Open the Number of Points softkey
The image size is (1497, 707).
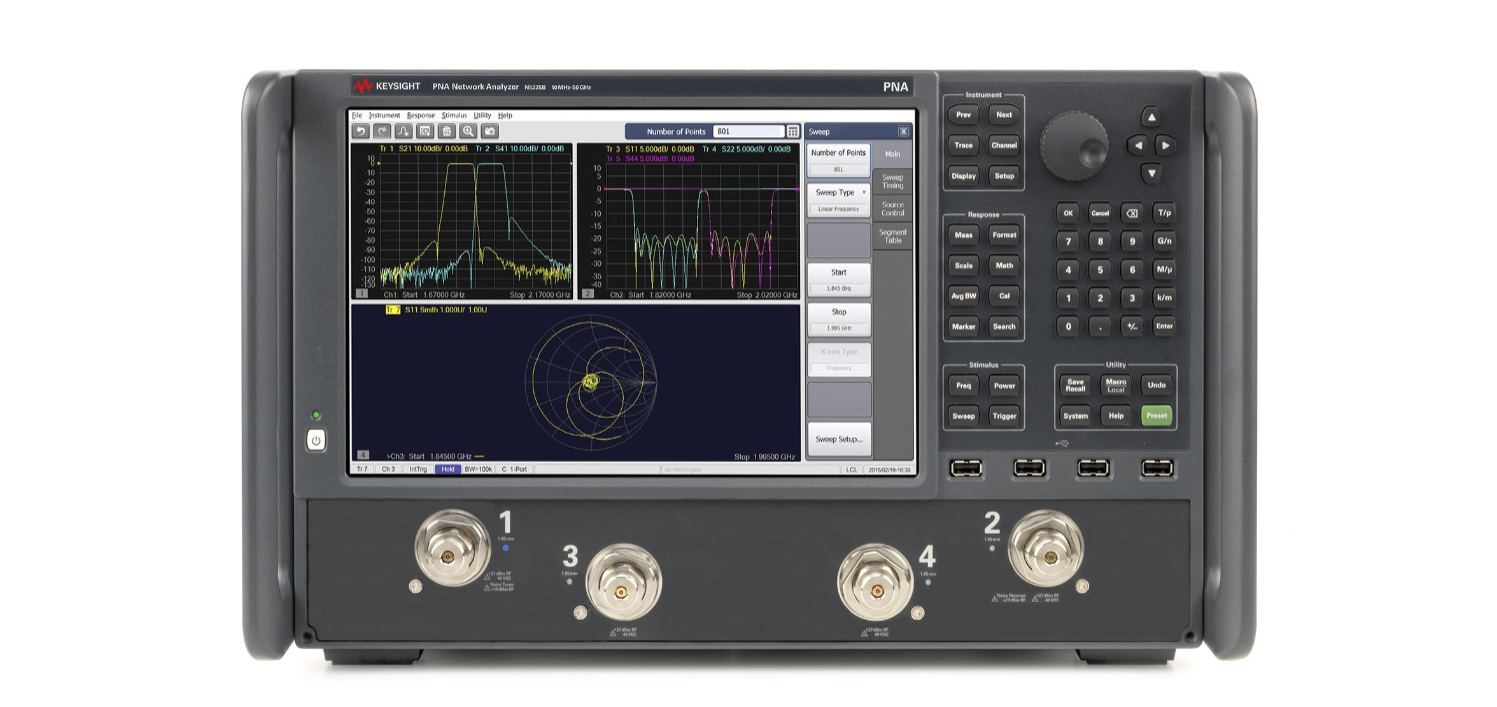pyautogui.click(x=838, y=159)
